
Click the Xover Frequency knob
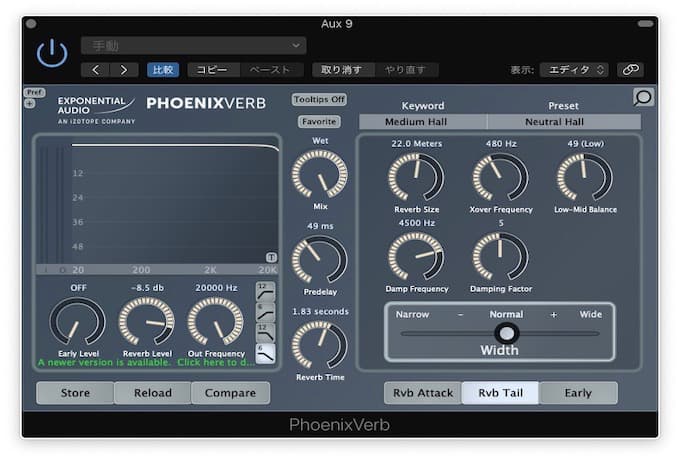(x=500, y=177)
